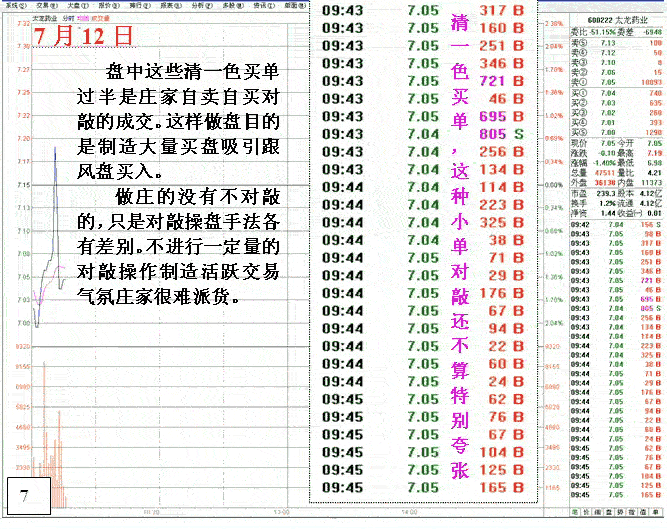Toggle the 均线 legend label
The image size is (667, 529).
(x=83, y=17)
